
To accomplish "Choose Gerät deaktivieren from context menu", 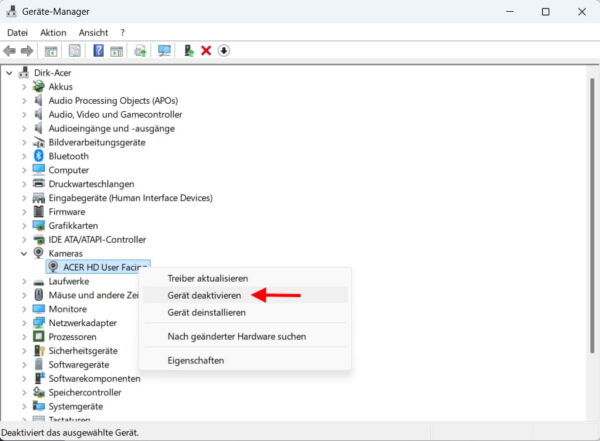I will click(245, 295).
